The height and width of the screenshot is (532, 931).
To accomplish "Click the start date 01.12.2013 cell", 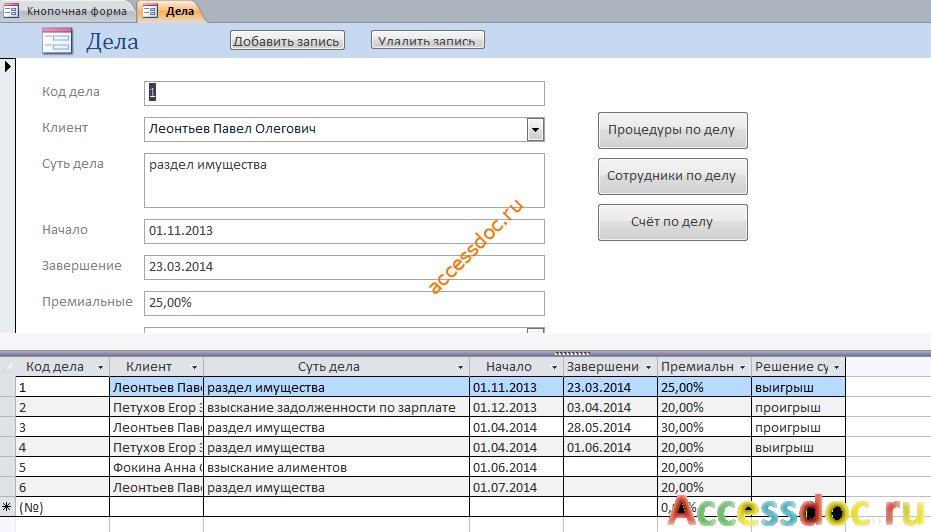I will point(517,407).
